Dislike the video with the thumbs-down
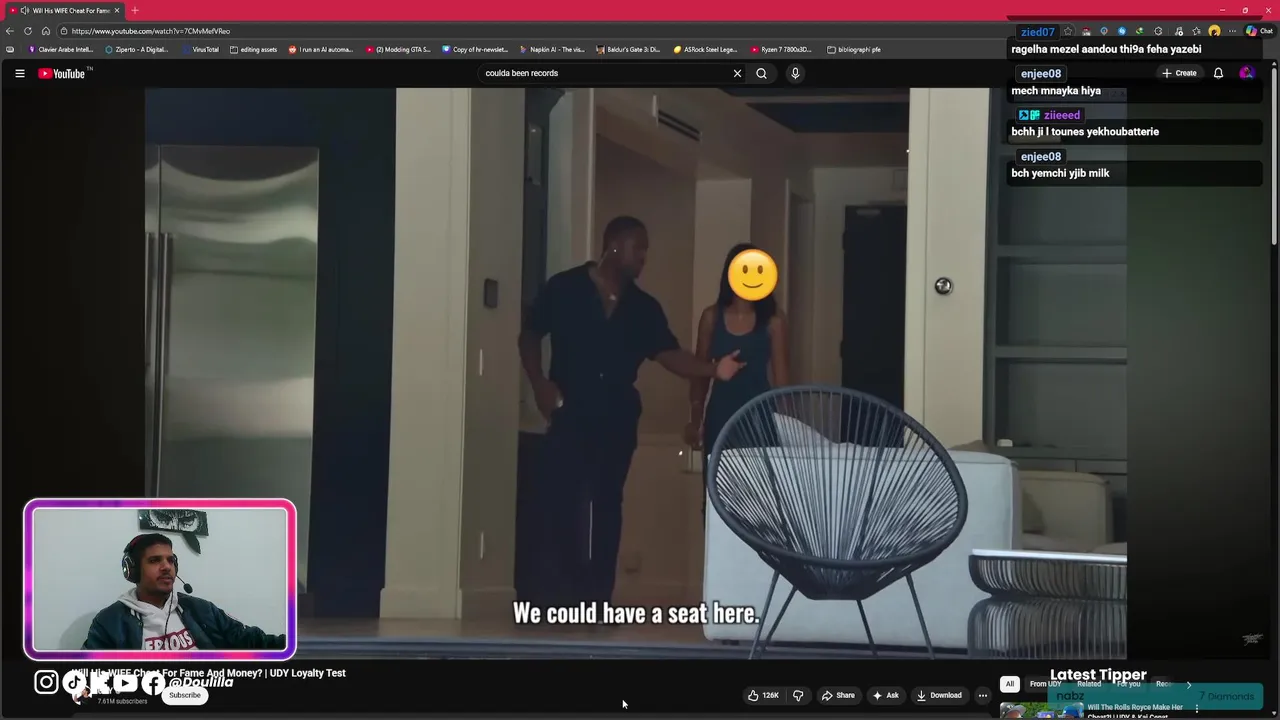Image resolution: width=1280 pixels, height=720 pixels. 798,695
